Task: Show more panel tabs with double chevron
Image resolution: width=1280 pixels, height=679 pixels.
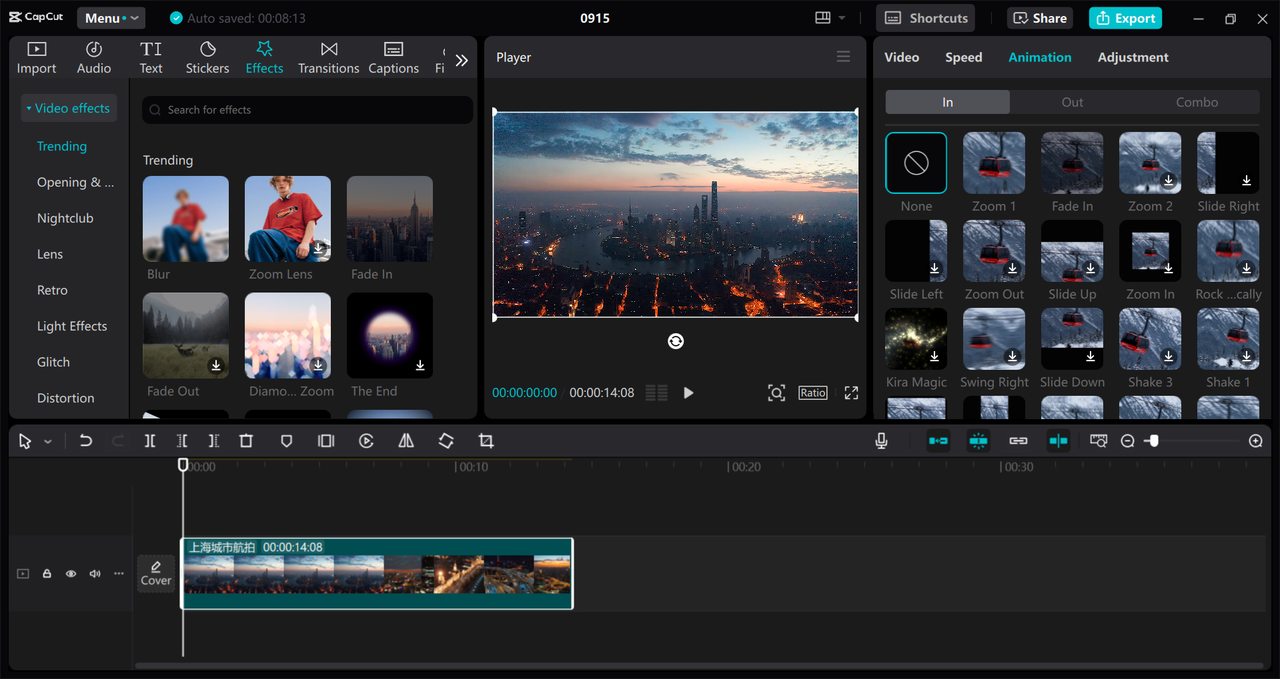Action: 461,60
